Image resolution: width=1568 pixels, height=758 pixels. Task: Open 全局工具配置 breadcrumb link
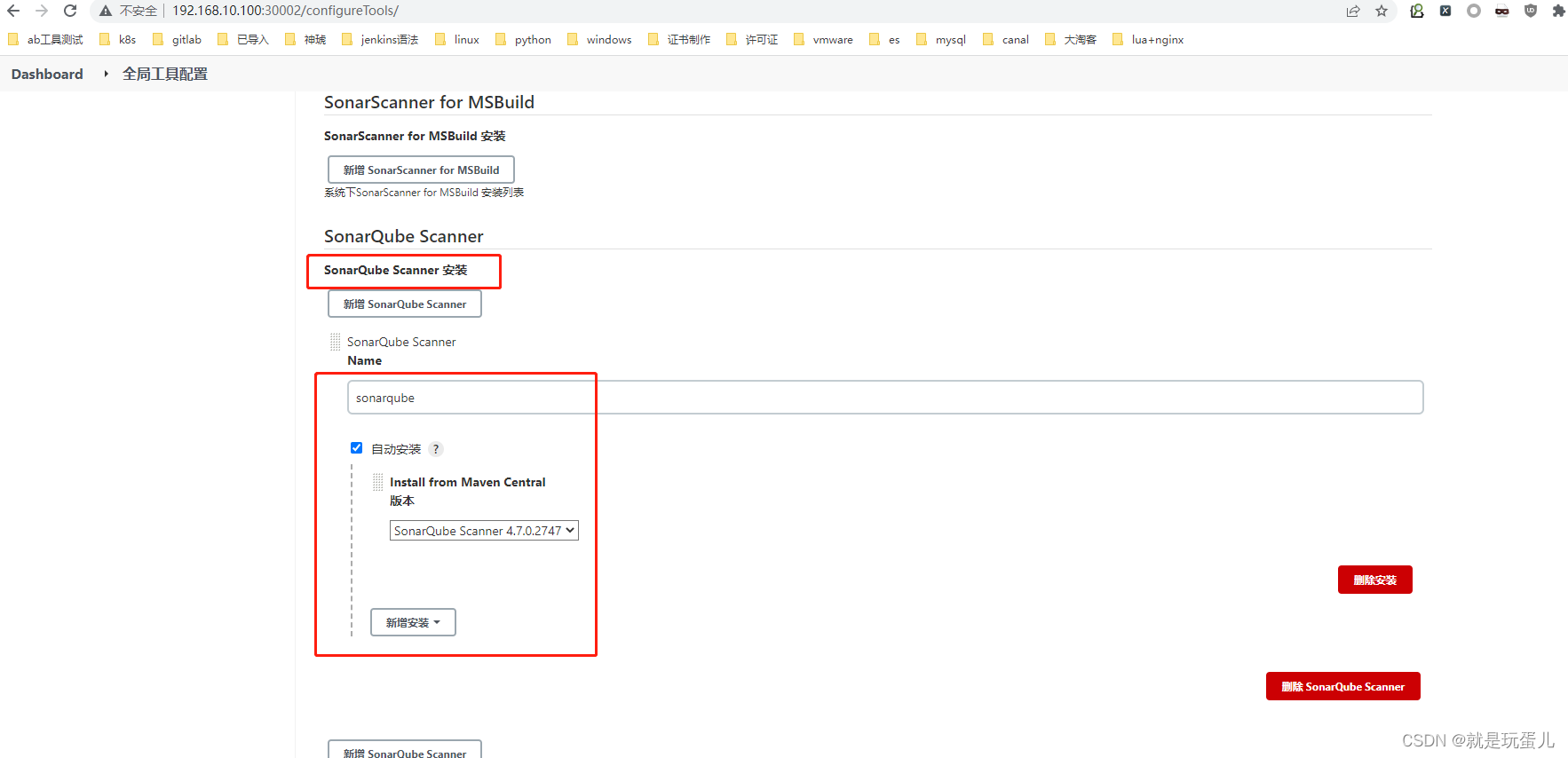click(165, 74)
